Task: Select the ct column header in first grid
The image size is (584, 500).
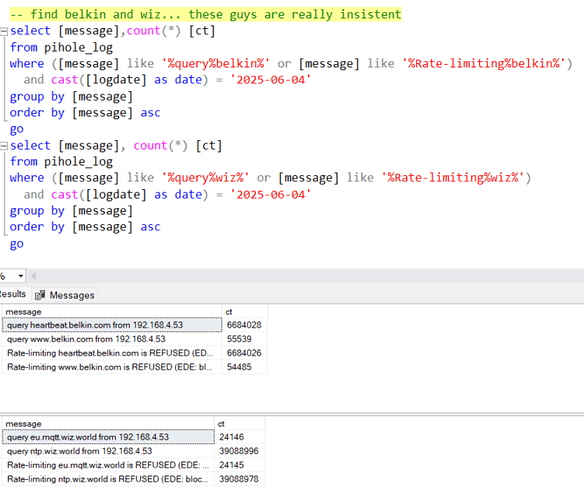Action: [x=245, y=312]
